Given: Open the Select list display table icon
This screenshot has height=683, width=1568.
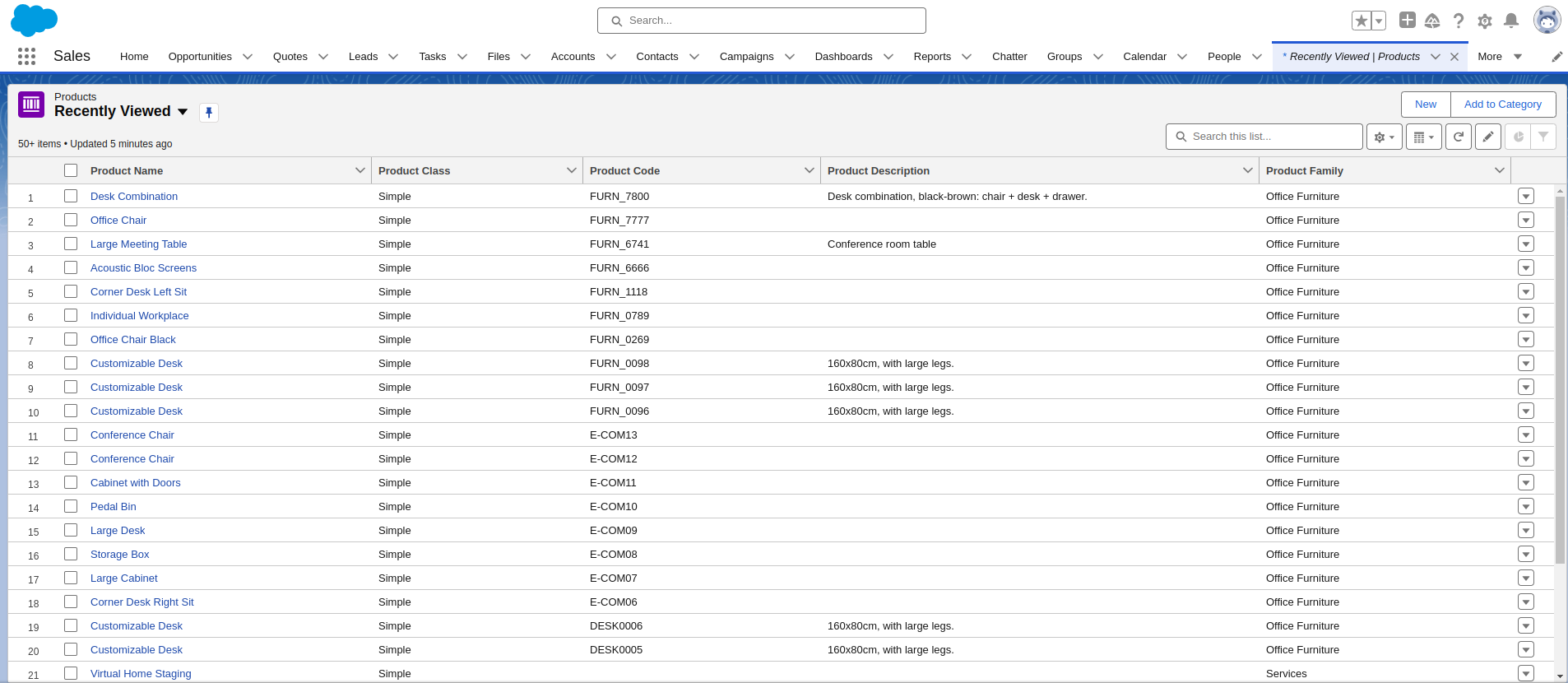Looking at the screenshot, I should 1424,137.
